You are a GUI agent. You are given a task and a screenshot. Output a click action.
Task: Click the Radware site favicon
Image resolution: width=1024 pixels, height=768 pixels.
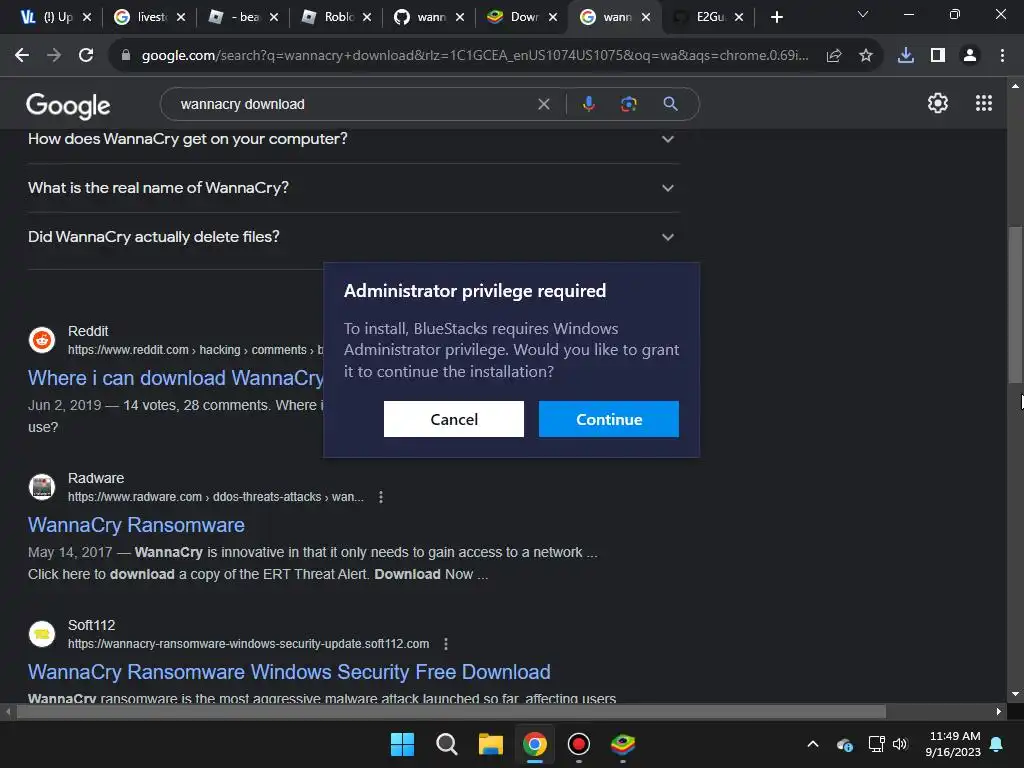coord(42,487)
